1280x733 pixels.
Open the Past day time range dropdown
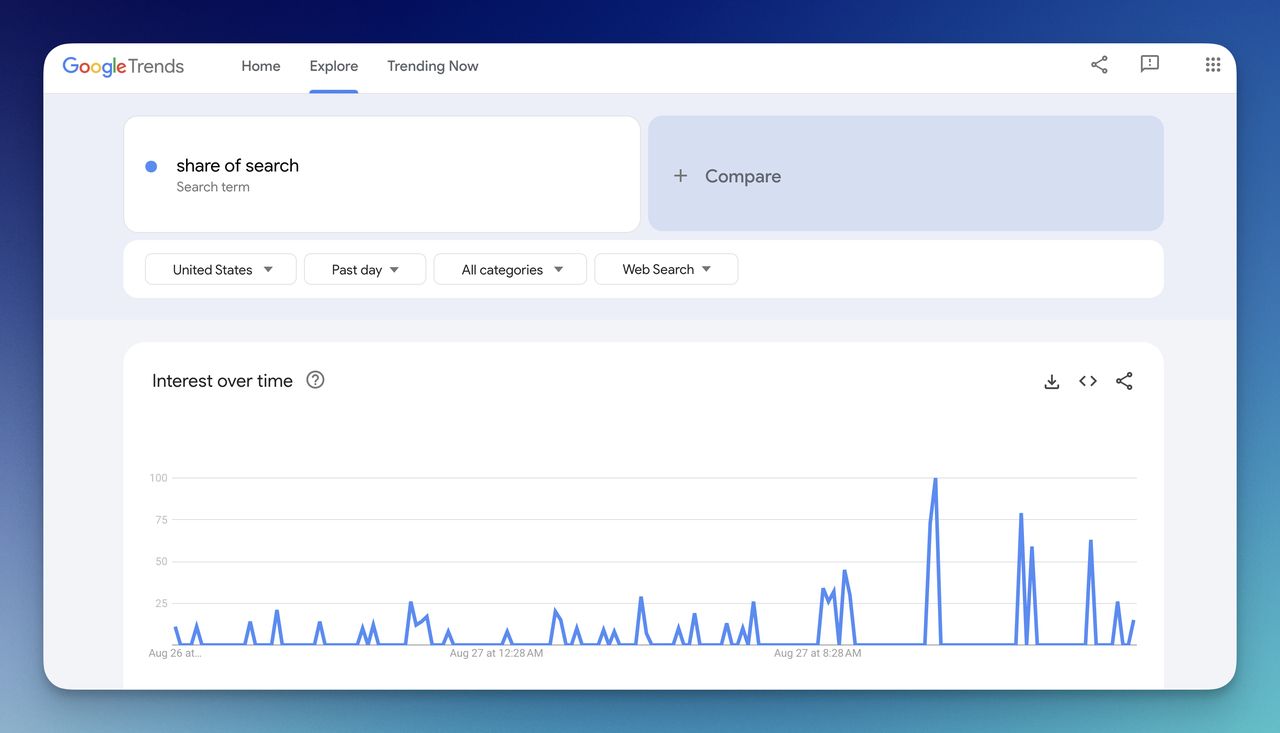(364, 269)
